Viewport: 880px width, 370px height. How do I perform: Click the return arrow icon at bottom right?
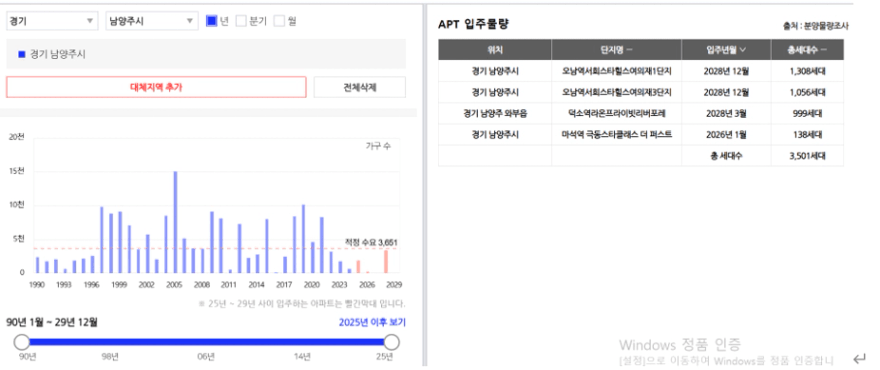[x=859, y=358]
